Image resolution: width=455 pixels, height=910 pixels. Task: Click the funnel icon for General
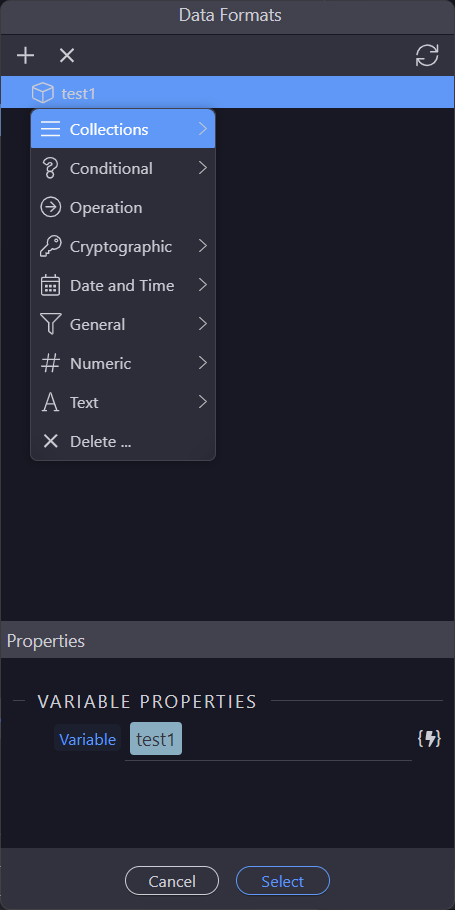tap(50, 324)
